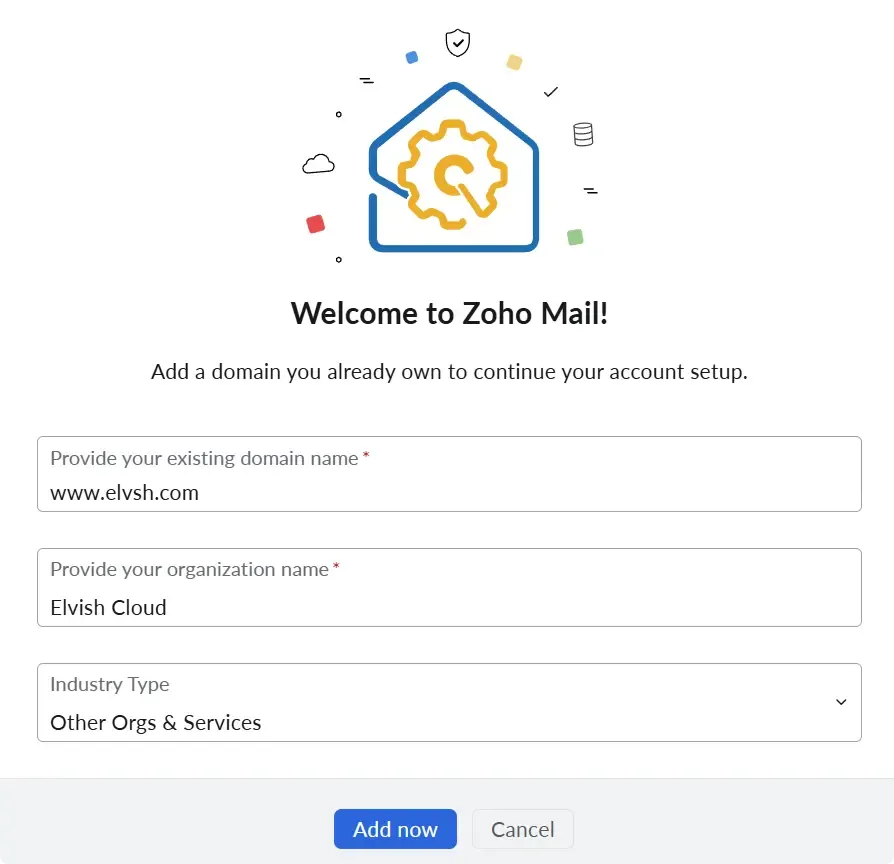This screenshot has width=894, height=864.
Task: Click the double-dash mark below the database icon
Action: click(x=590, y=190)
